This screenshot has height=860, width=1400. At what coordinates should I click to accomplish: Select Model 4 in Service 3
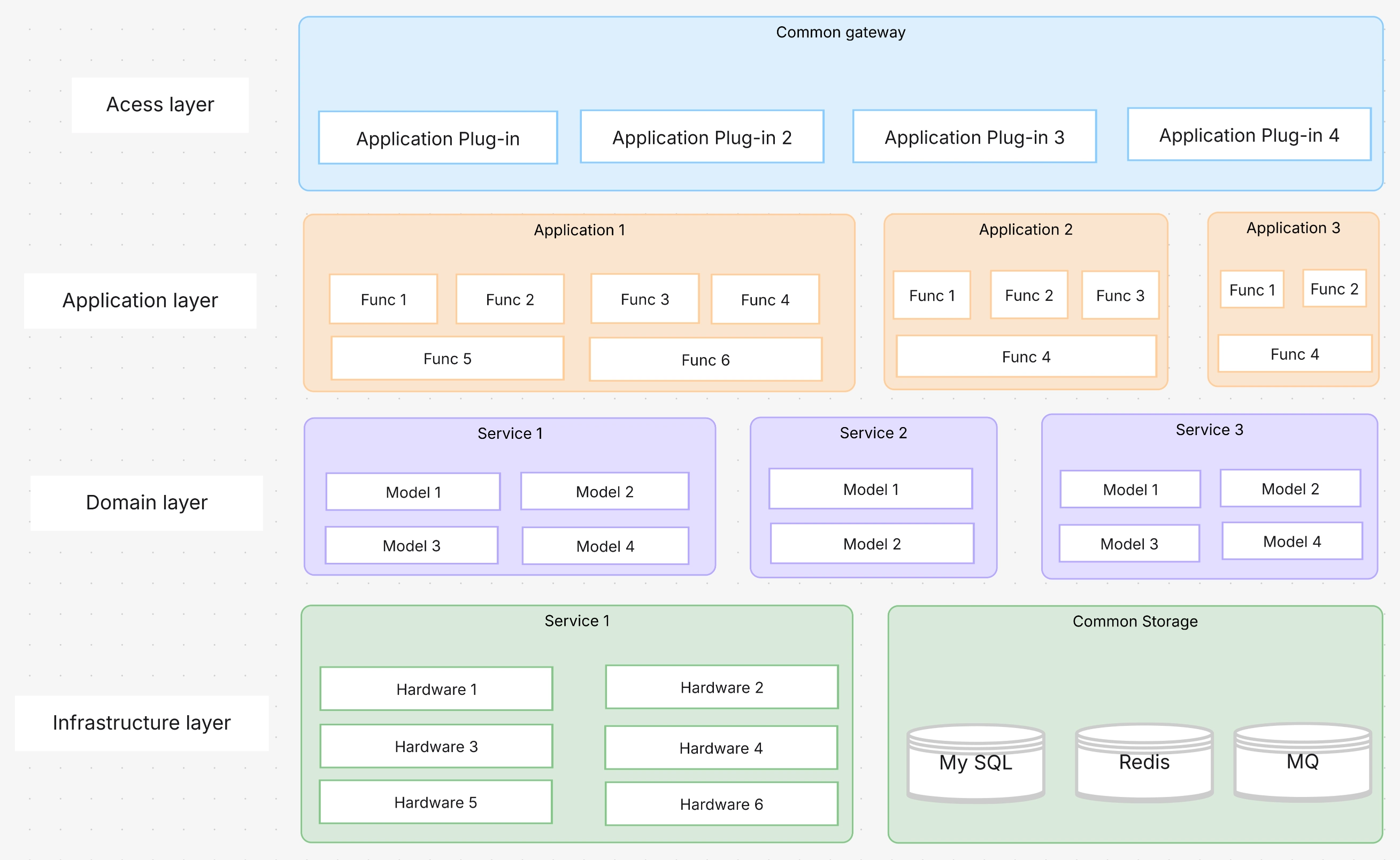tap(1291, 541)
